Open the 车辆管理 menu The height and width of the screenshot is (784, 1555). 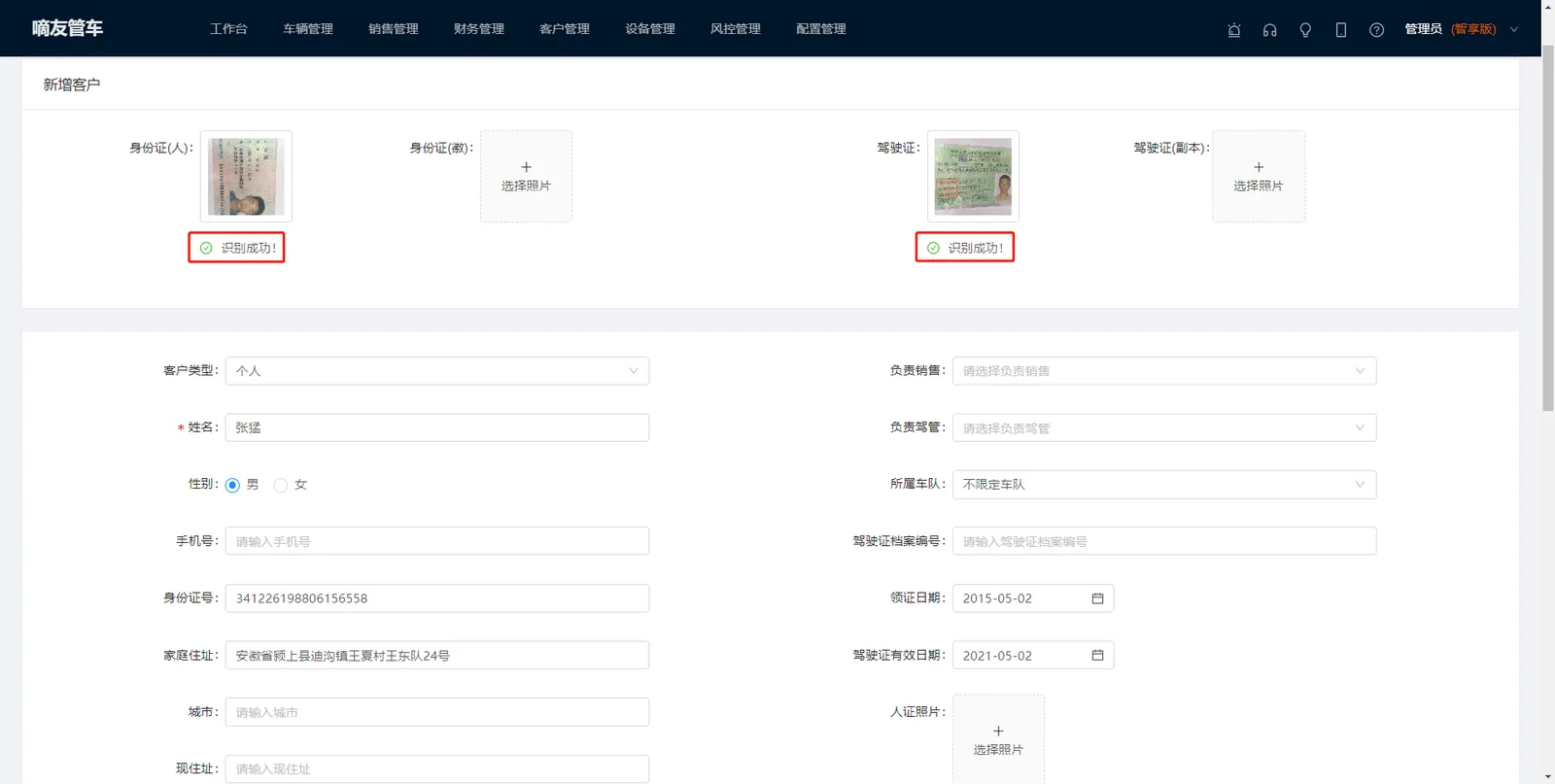(x=308, y=29)
